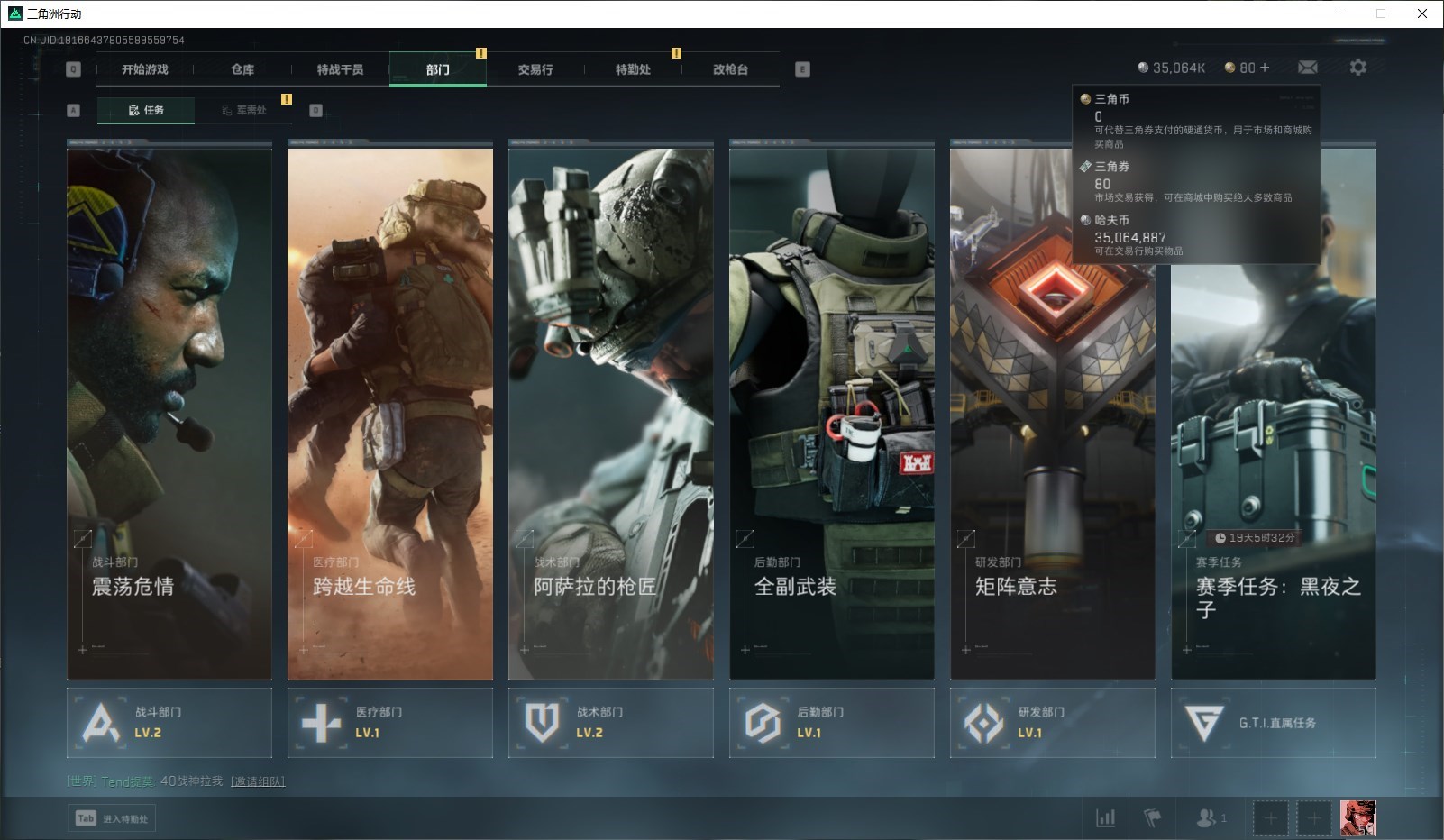Click the 哈夫币 coin icon in tooltip
The image size is (1444, 840).
pos(1085,220)
